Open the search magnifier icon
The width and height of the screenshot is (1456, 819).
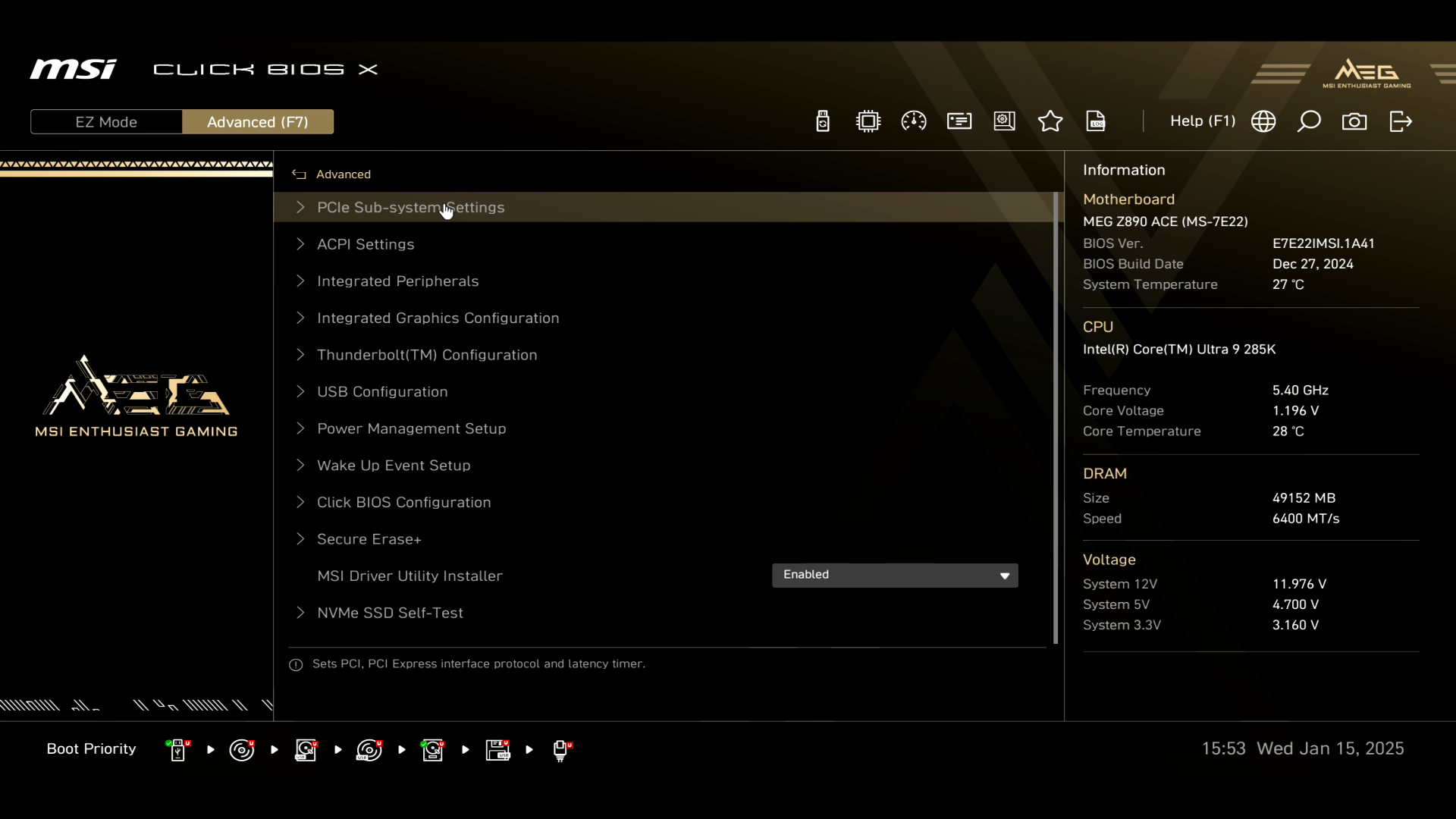point(1309,121)
